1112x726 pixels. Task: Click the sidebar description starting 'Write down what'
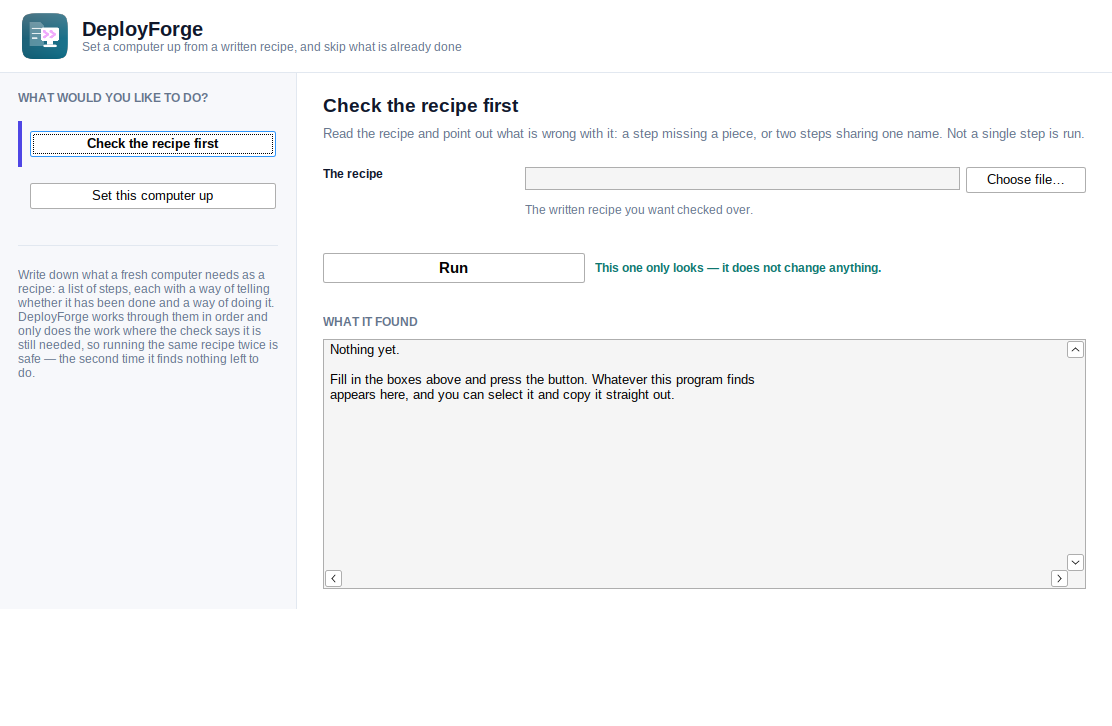pyautogui.click(x=148, y=324)
